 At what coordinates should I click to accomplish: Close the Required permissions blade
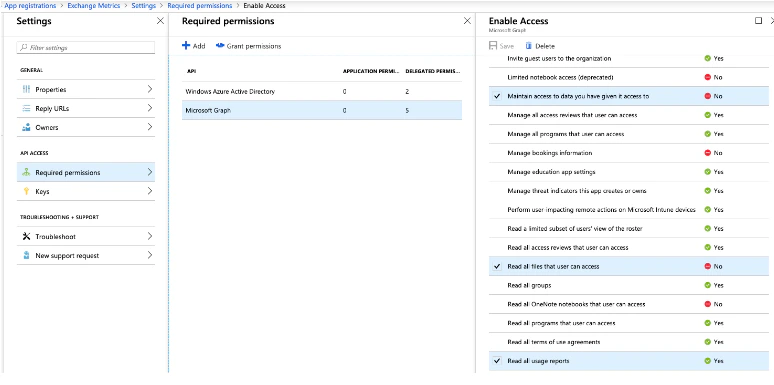(x=467, y=21)
